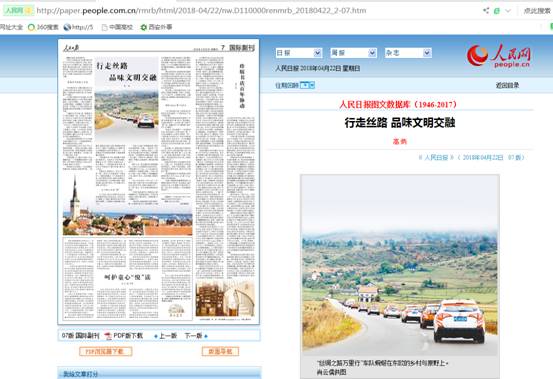
Task: Click the 版面导航 page navigation button
Action: 220,351
